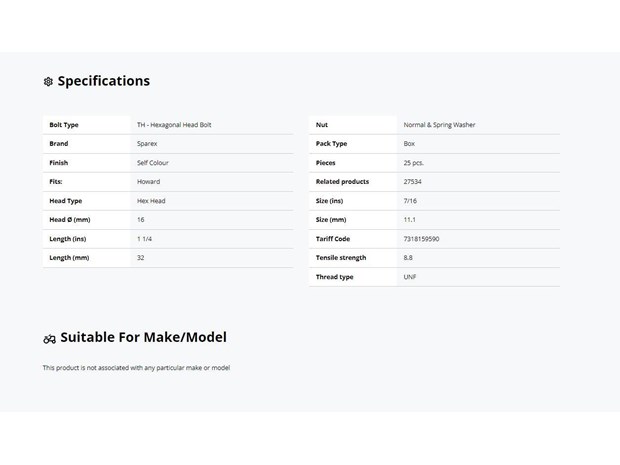
Task: Select the Size (ins) 7/16 value
Action: coord(410,201)
